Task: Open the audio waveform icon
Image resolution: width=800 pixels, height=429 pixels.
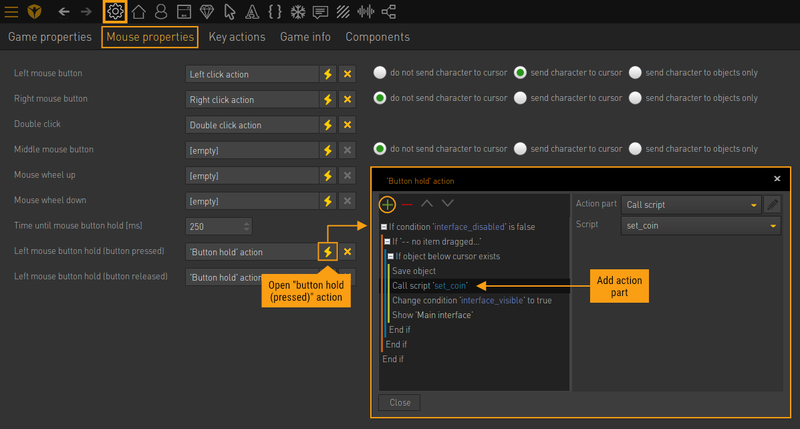Action: 366,11
